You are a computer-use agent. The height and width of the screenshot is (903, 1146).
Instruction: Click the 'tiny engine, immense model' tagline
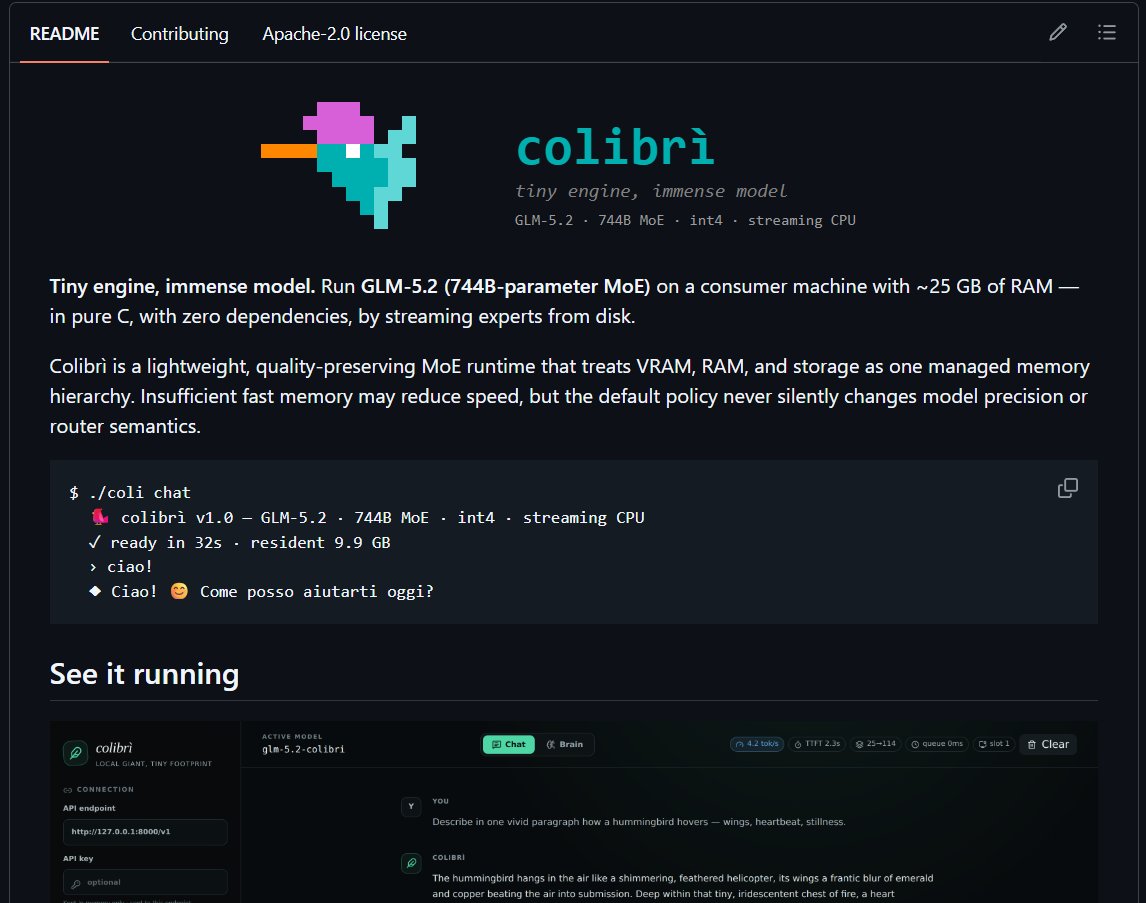point(650,191)
